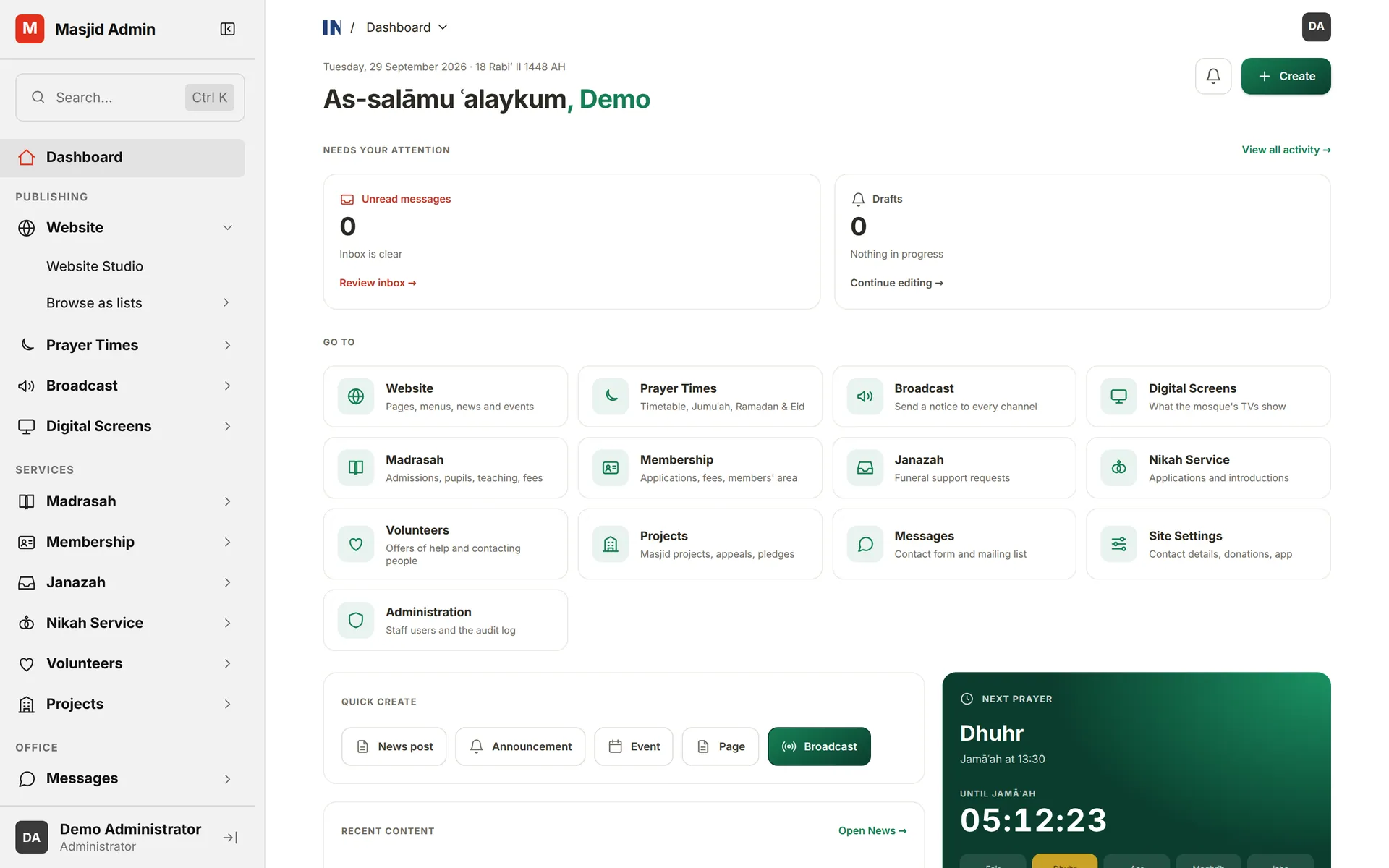Expand Broadcast chevron in sidebar
The height and width of the screenshot is (868, 1389).
tap(227, 386)
